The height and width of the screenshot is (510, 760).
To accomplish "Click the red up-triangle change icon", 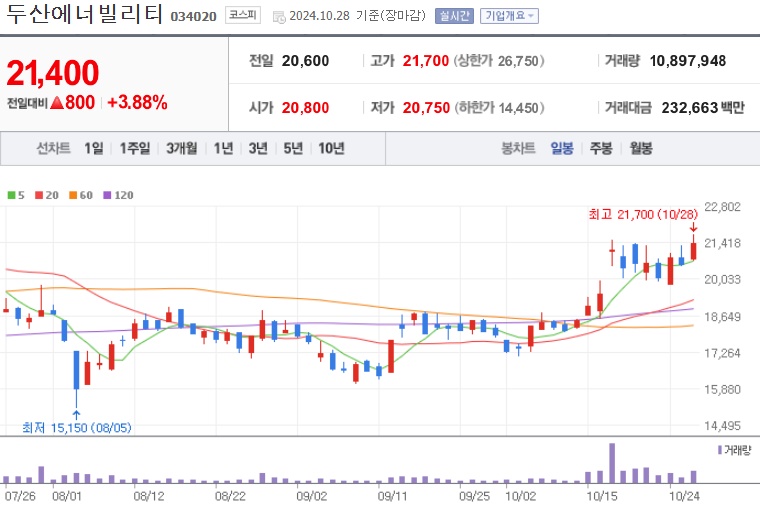I will 57,102.
